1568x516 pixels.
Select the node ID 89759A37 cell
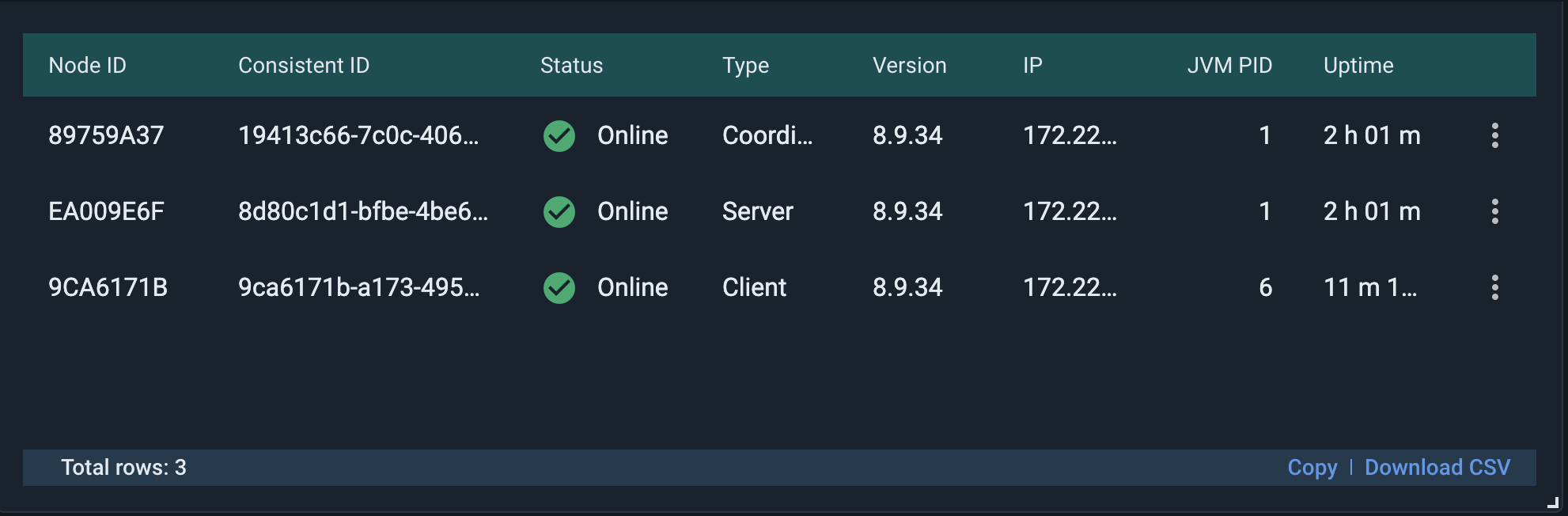pos(106,135)
